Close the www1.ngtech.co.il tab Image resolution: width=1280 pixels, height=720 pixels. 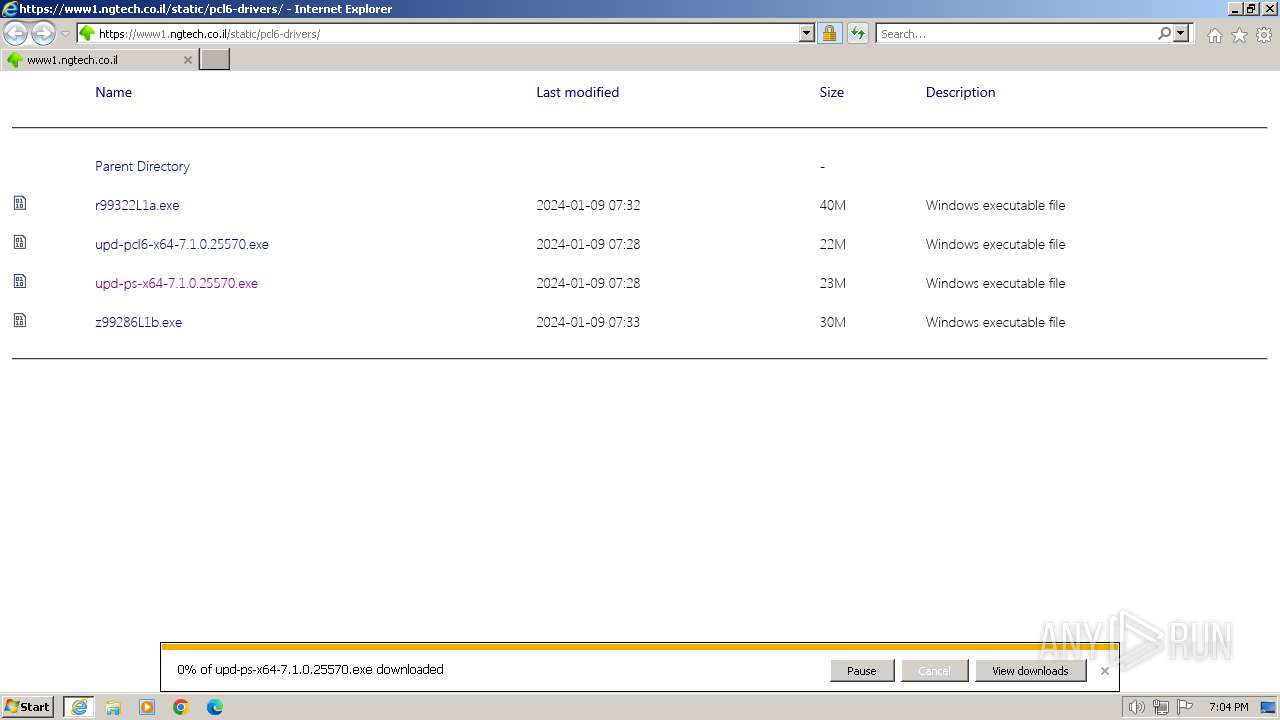(x=187, y=60)
